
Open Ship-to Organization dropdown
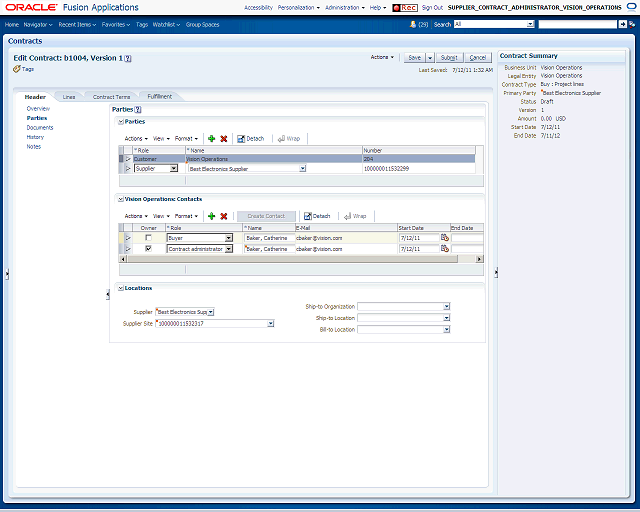click(447, 306)
